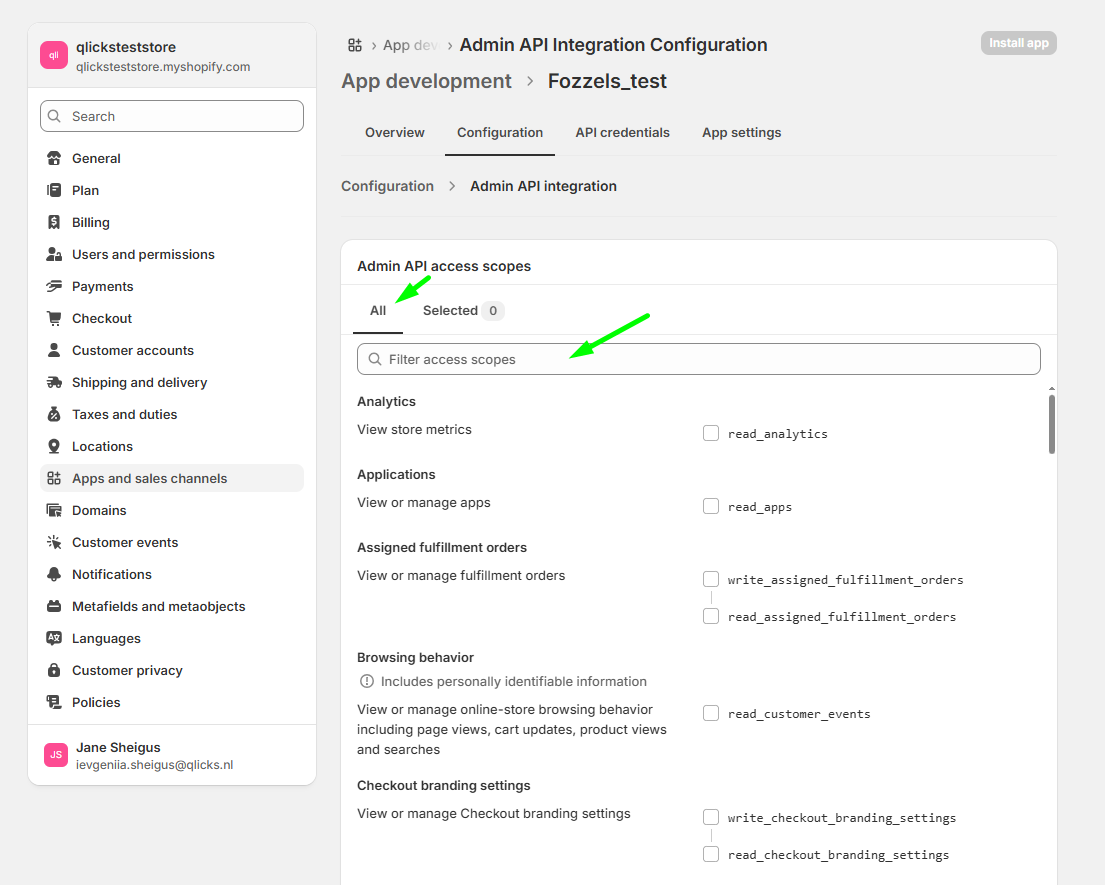Click the Payments hand icon
The height and width of the screenshot is (885, 1105).
(54, 287)
